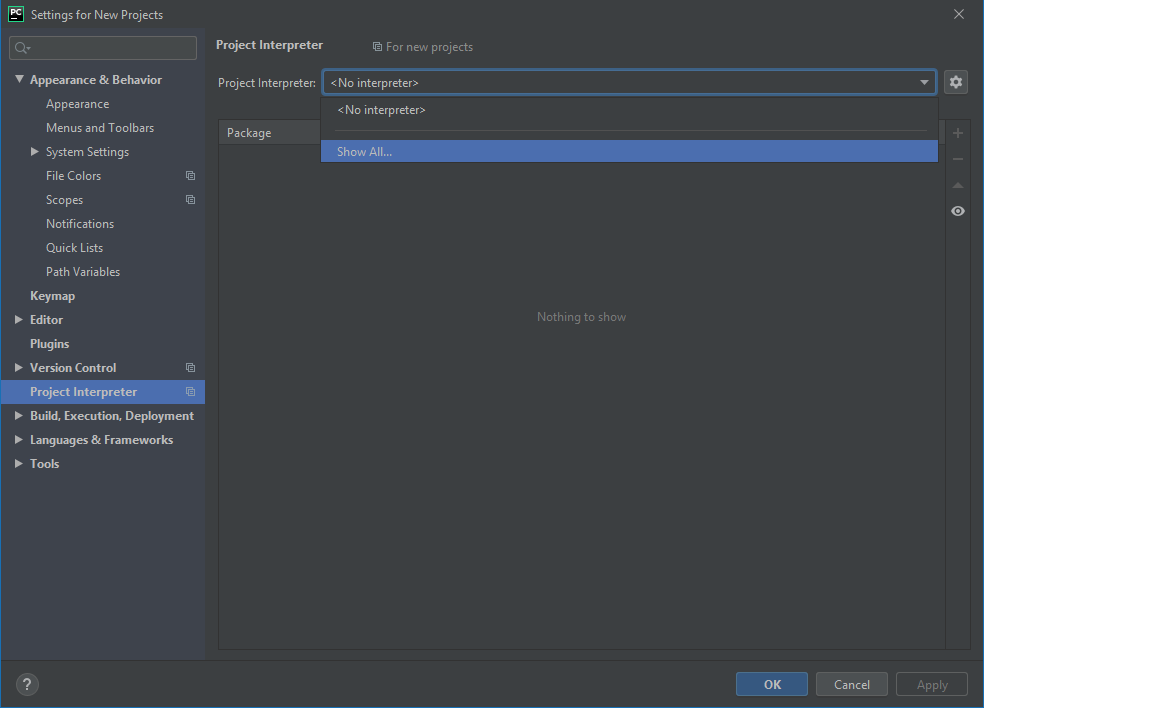This screenshot has height=708, width=1152.
Task: Expand the System Settings node
Action: [35, 151]
